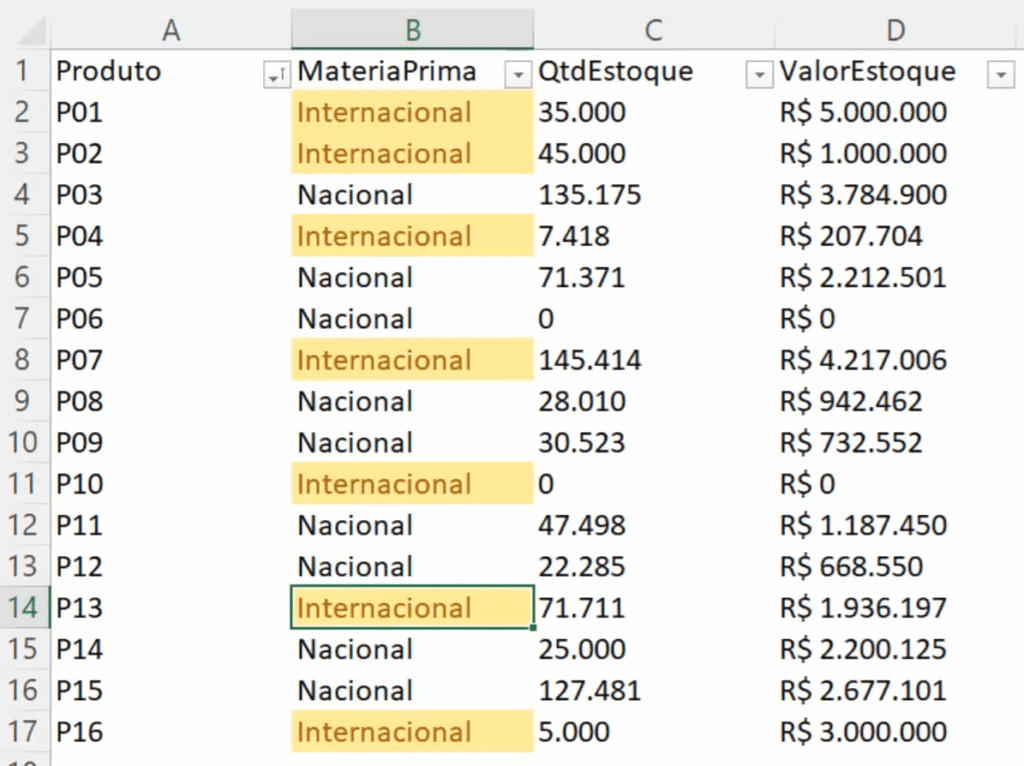Image resolution: width=1024 pixels, height=766 pixels.
Task: Select quantity cell 45.000
Action: point(654,153)
